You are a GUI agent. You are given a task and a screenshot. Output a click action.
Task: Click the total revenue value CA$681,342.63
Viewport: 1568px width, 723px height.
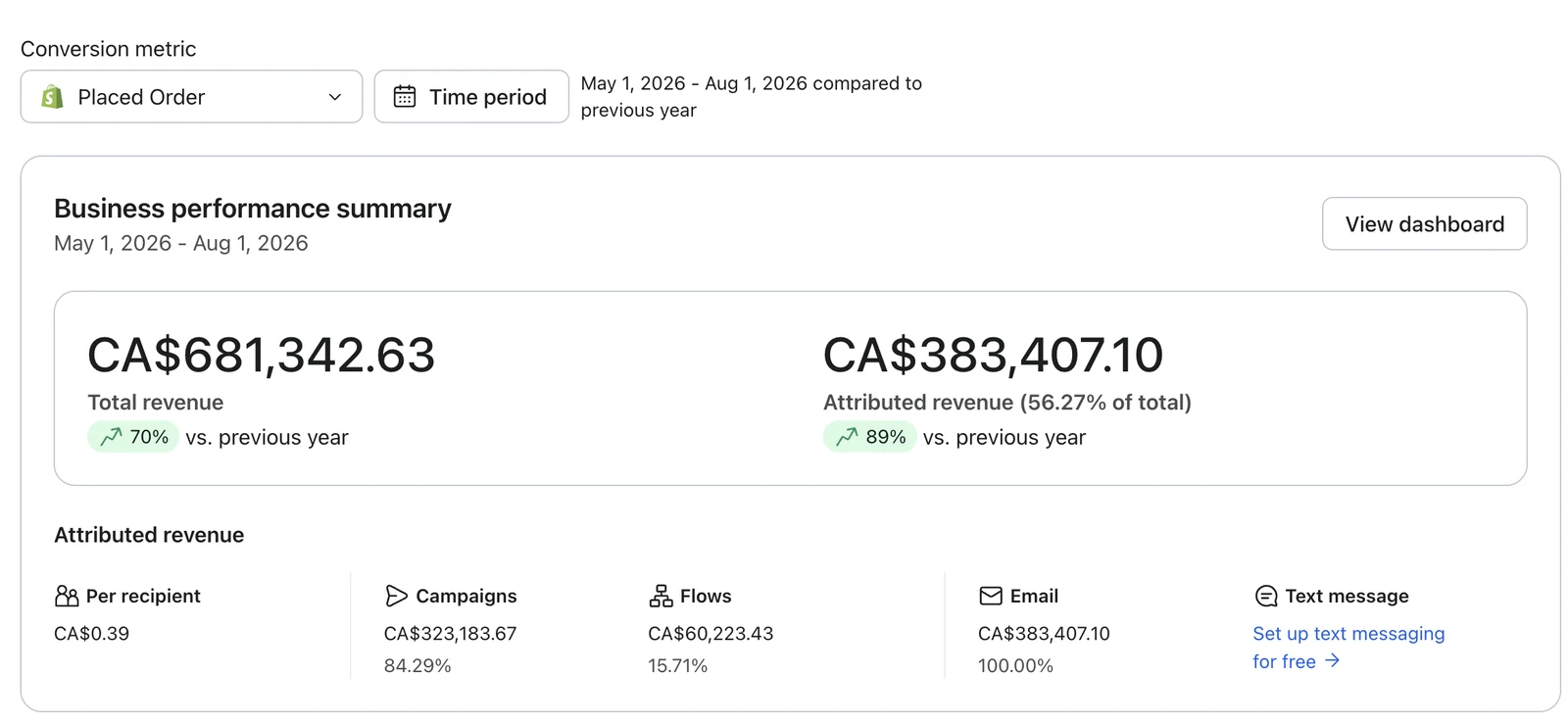pyautogui.click(x=261, y=355)
